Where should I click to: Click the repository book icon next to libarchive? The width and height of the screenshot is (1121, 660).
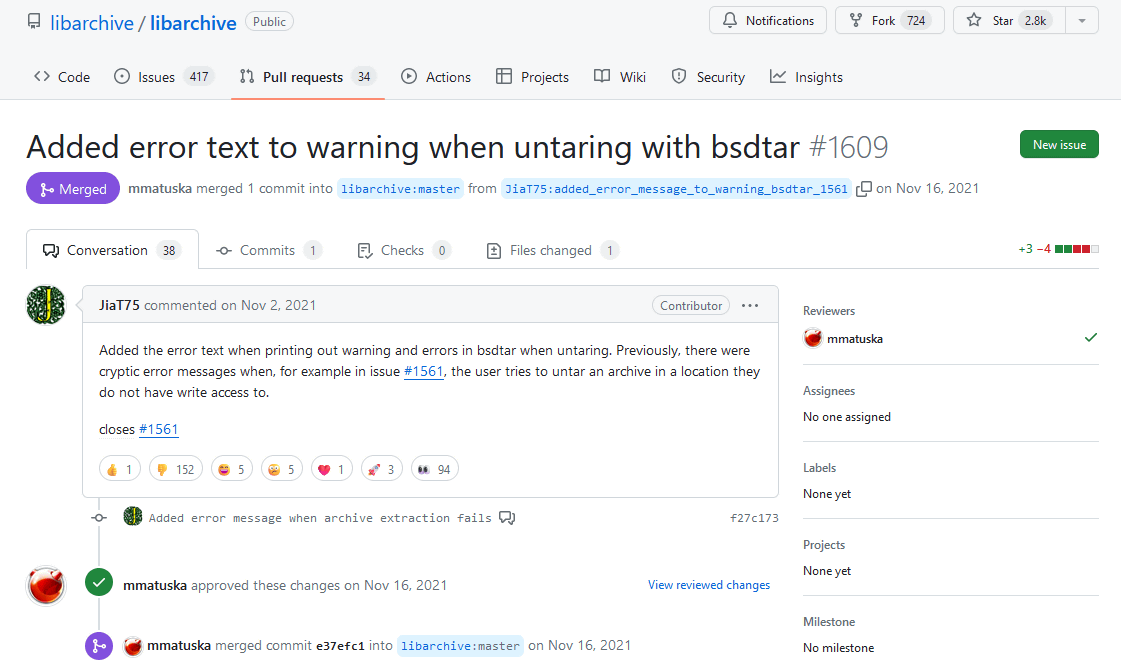[33, 20]
